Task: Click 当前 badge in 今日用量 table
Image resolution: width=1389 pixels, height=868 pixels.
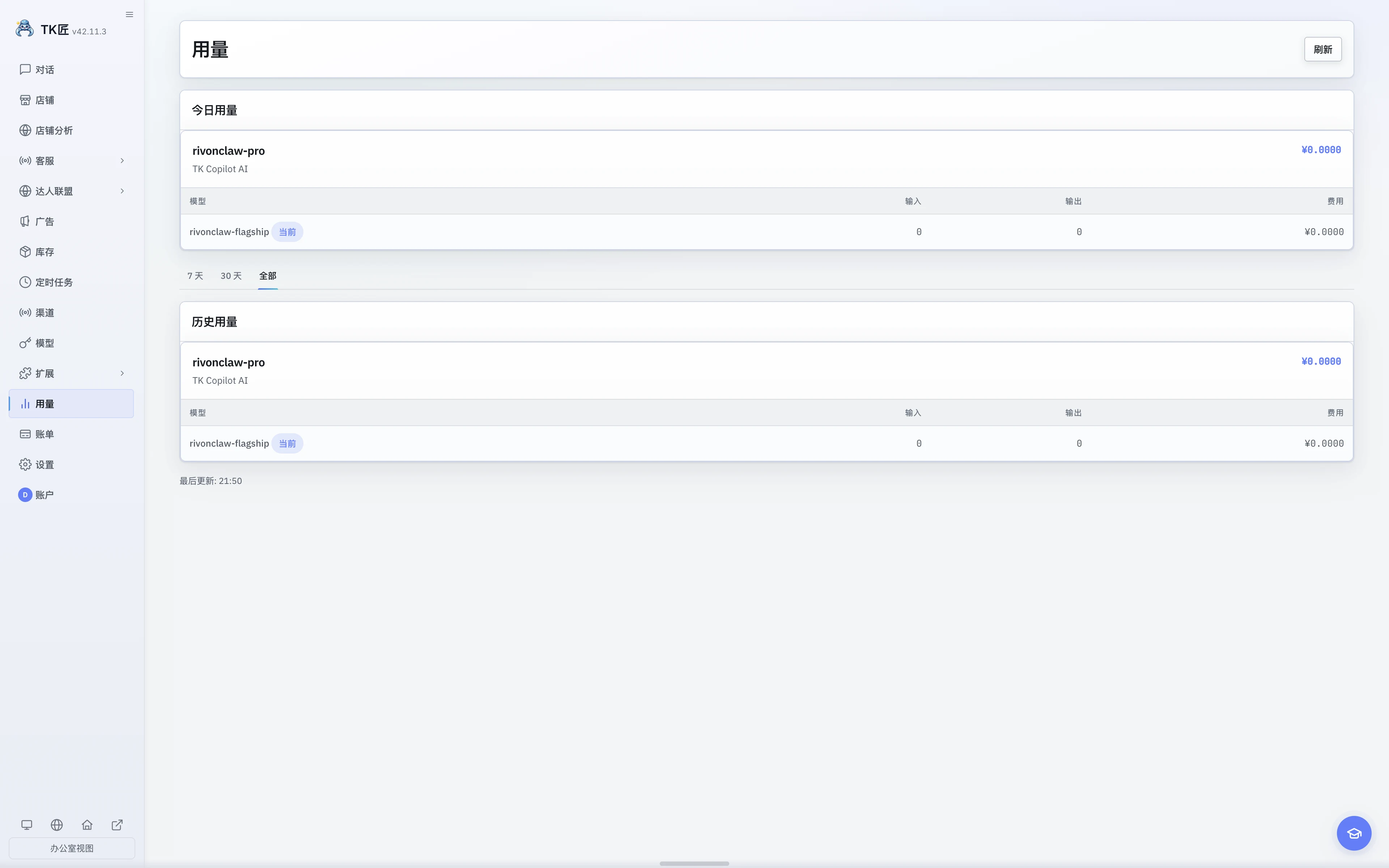Action: tap(287, 232)
